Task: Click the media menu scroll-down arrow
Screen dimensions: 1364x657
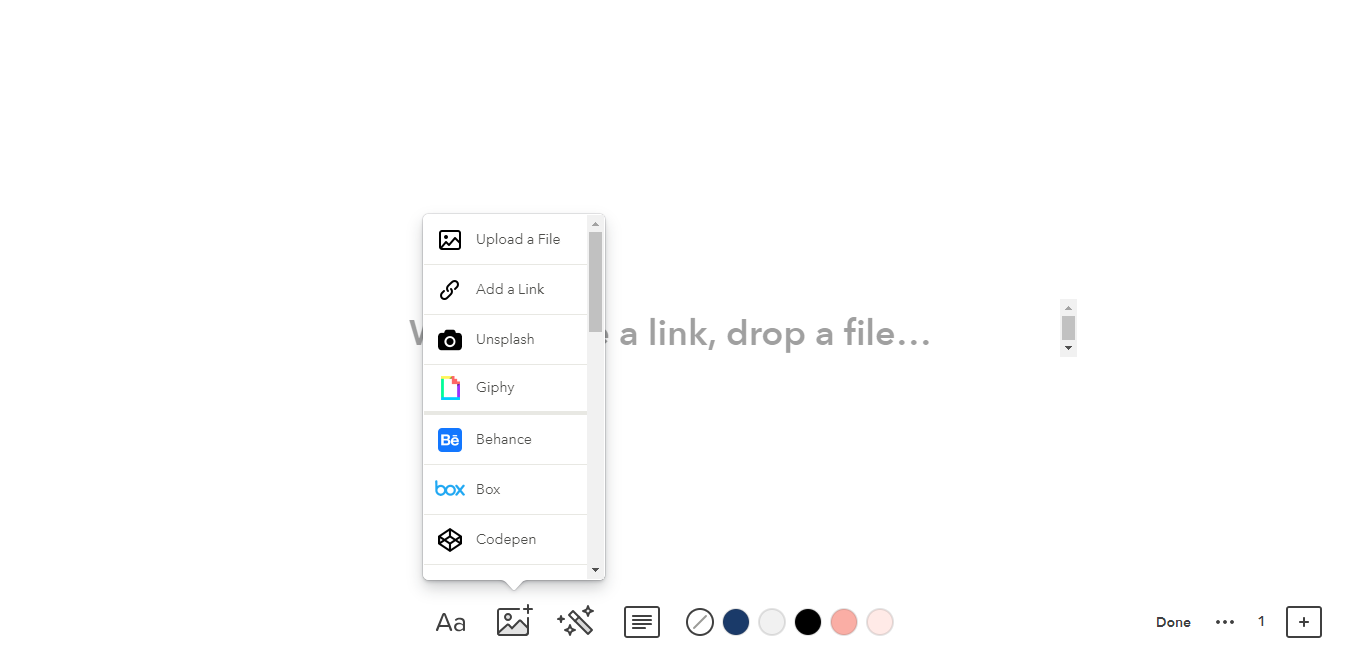Action: pyautogui.click(x=595, y=570)
